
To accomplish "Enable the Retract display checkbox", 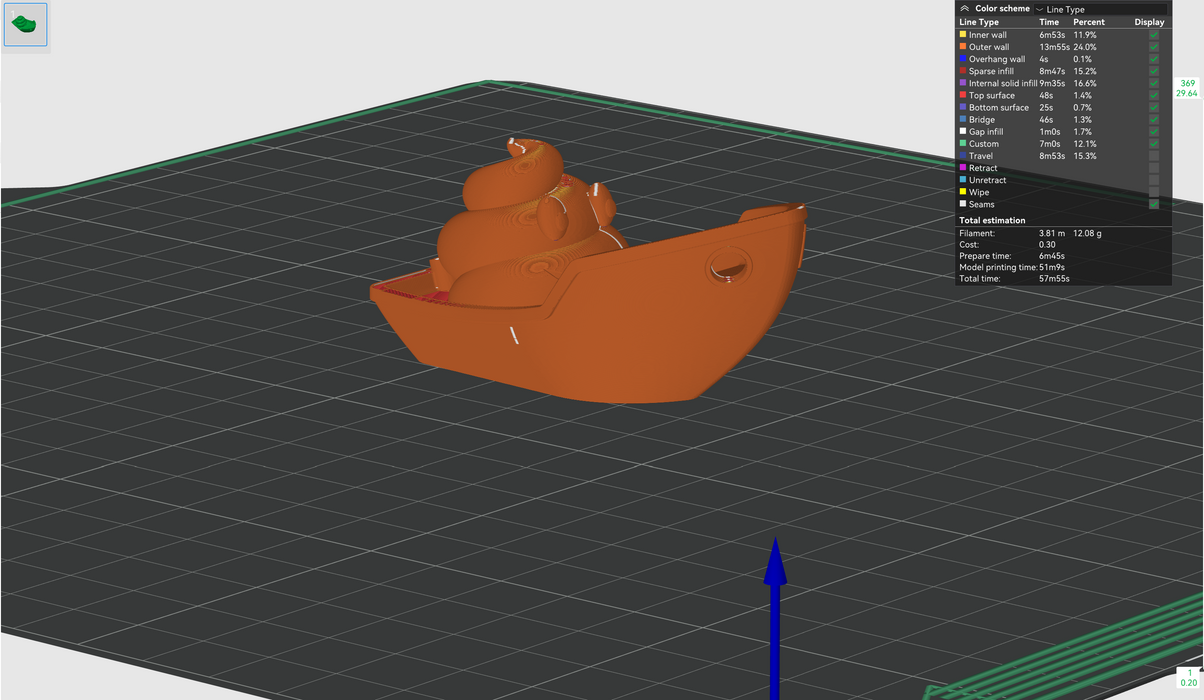I will [1154, 168].
